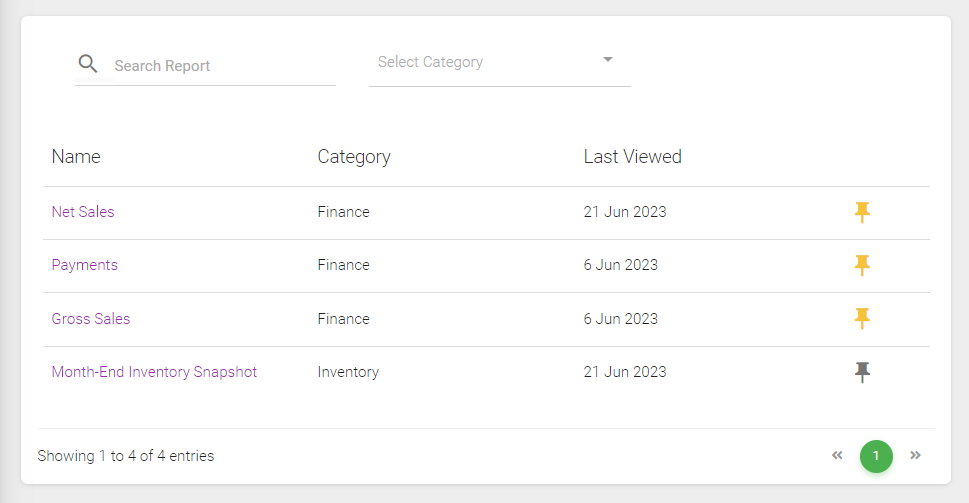969x503 pixels.
Task: Click the search magnifier icon
Action: pyautogui.click(x=88, y=64)
